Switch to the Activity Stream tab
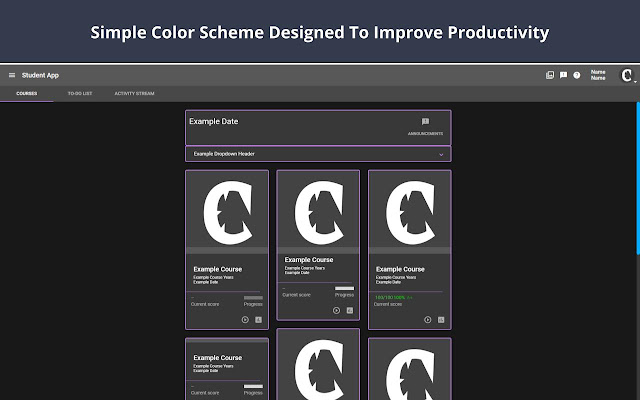This screenshot has height=400, width=640. (134, 93)
